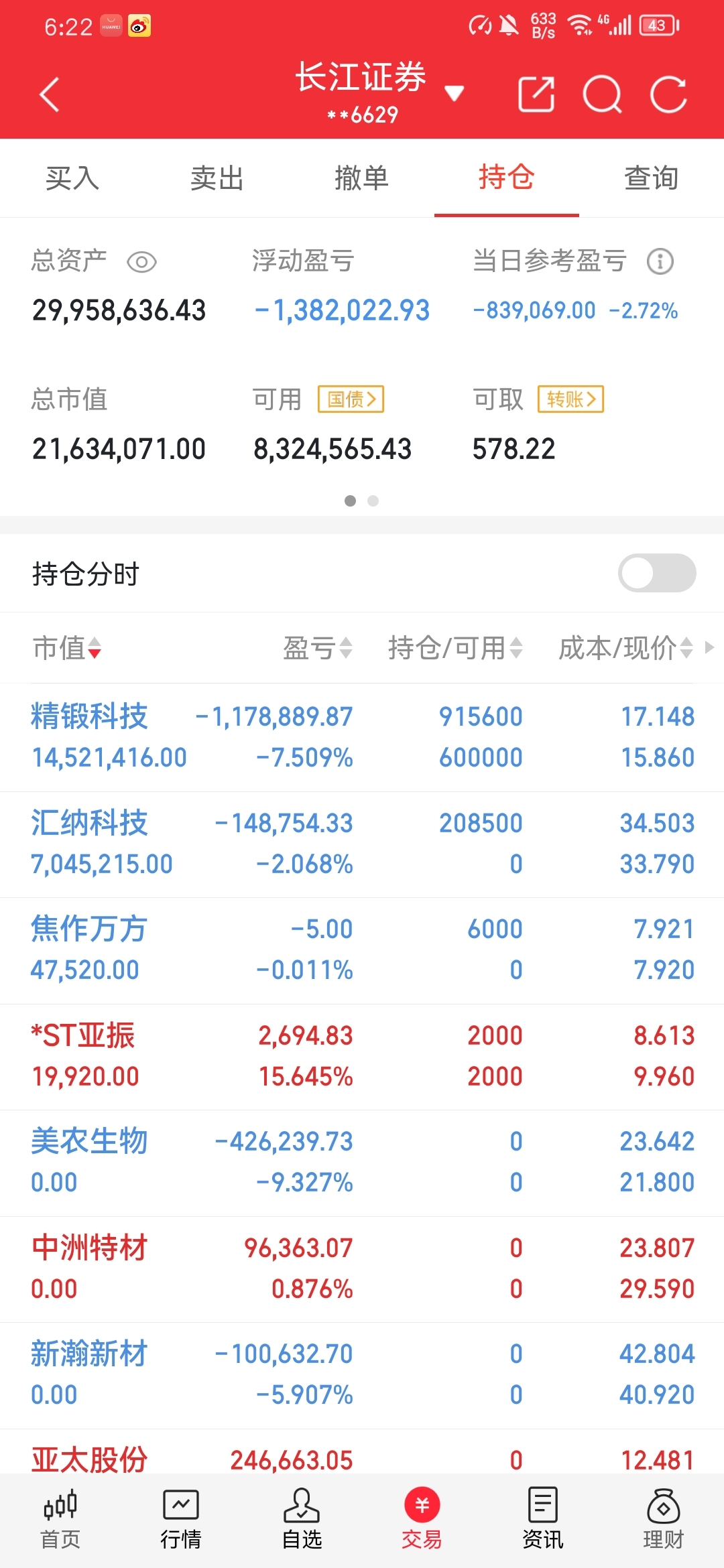Tap second page indicator dot
This screenshot has height=1568, width=724.
tap(373, 501)
